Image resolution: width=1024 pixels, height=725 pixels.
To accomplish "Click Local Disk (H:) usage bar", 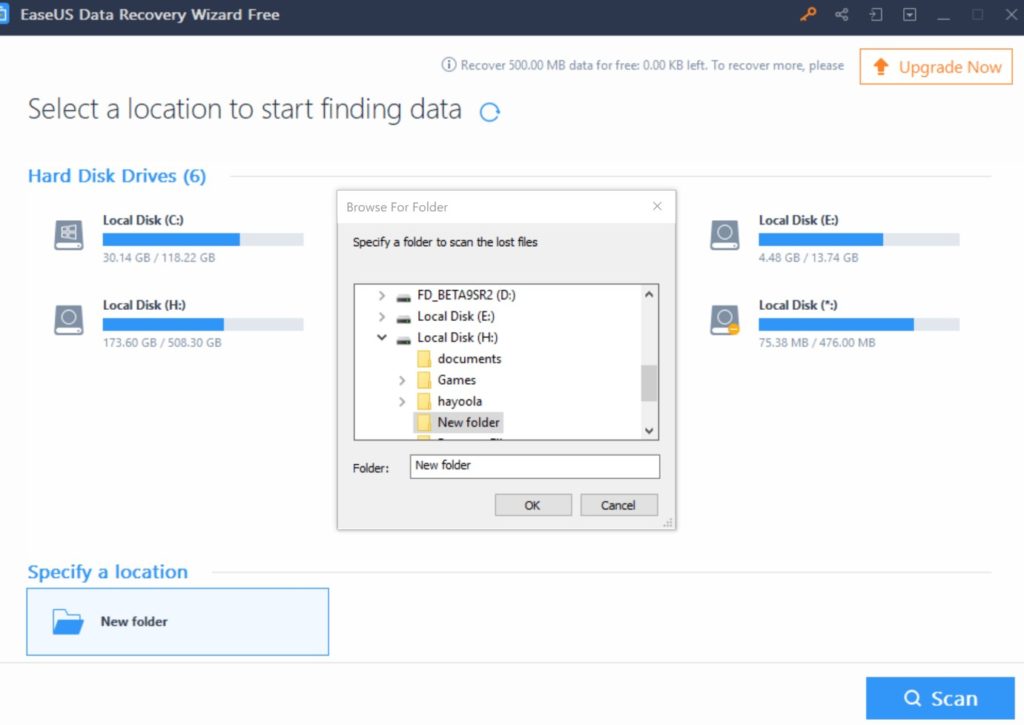I will pos(203,325).
